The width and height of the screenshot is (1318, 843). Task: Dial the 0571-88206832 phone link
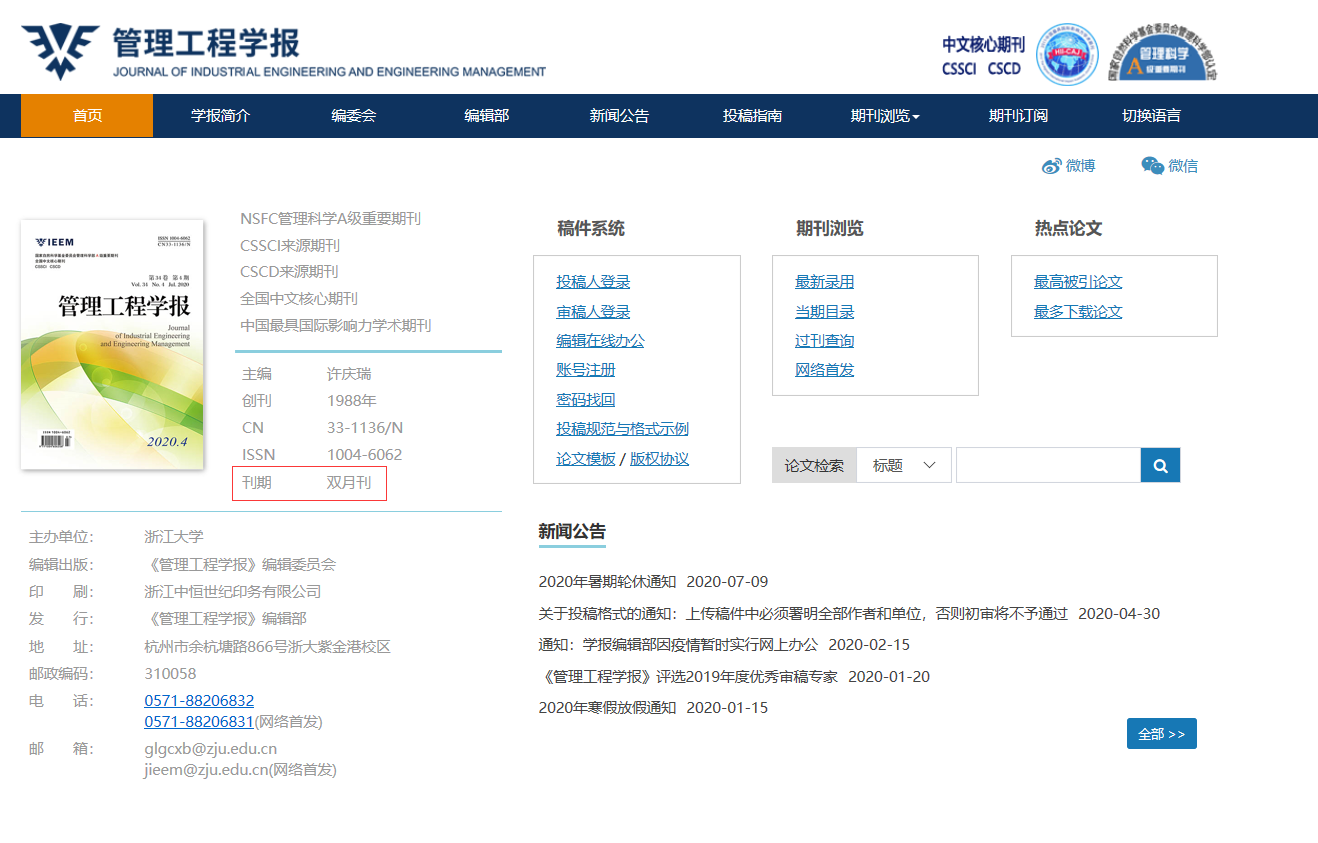[199, 700]
